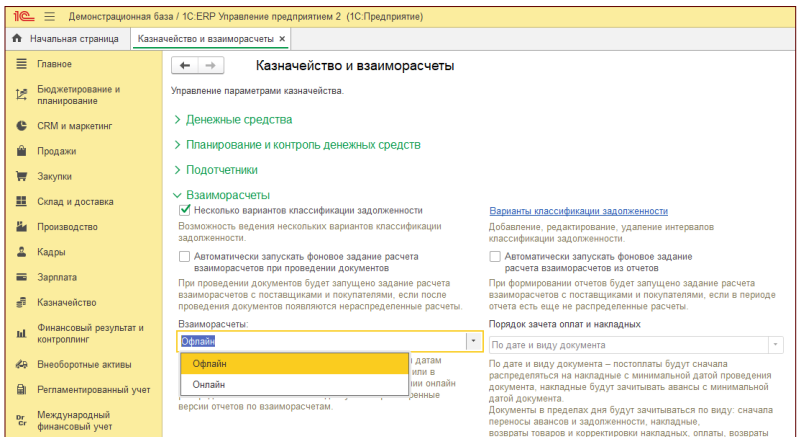The width and height of the screenshot is (802, 437).
Task: Click the Международный финансовый учет Dr/Cr icon
Action: pos(21,421)
